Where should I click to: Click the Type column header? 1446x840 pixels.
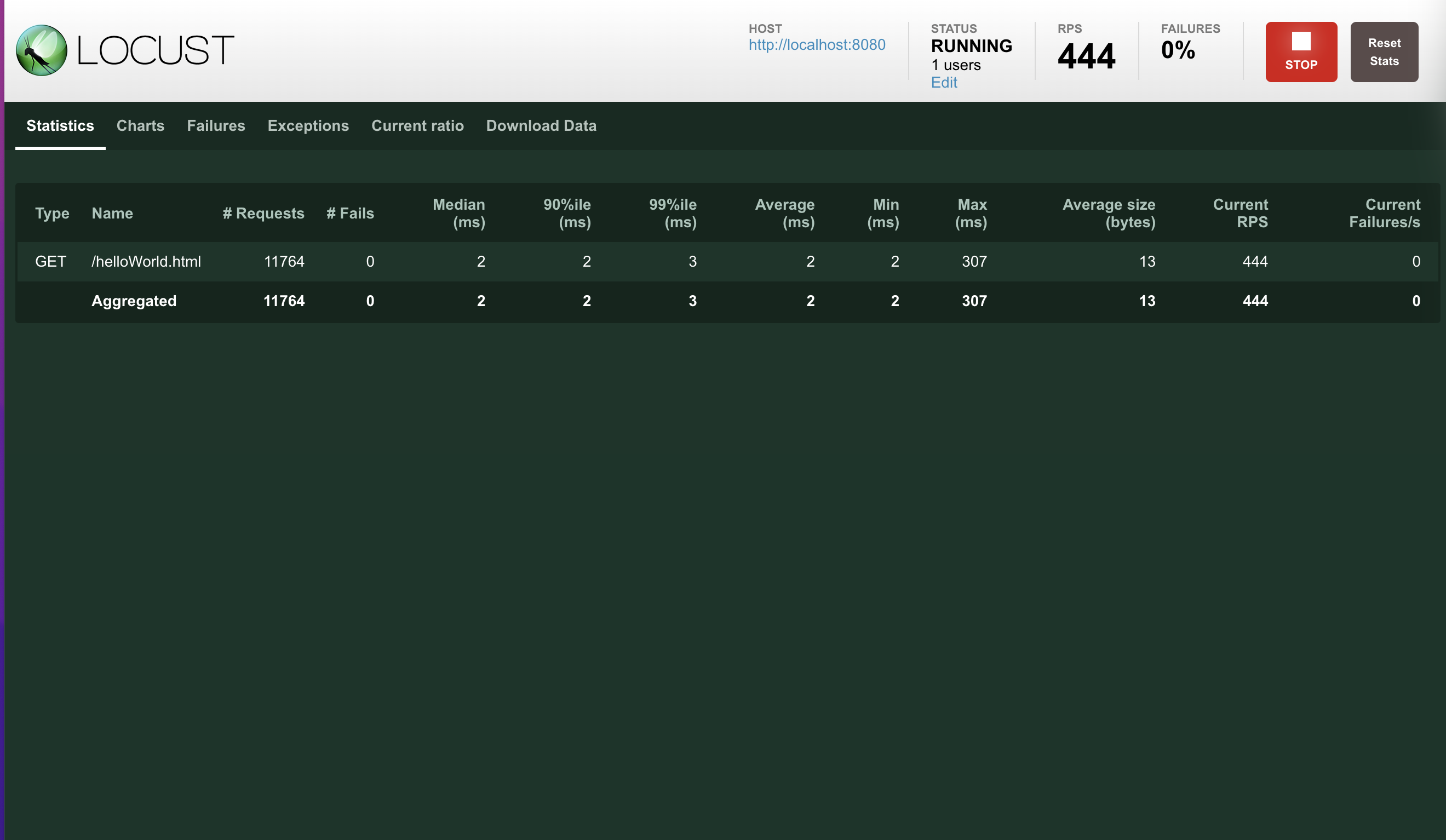tap(52, 214)
